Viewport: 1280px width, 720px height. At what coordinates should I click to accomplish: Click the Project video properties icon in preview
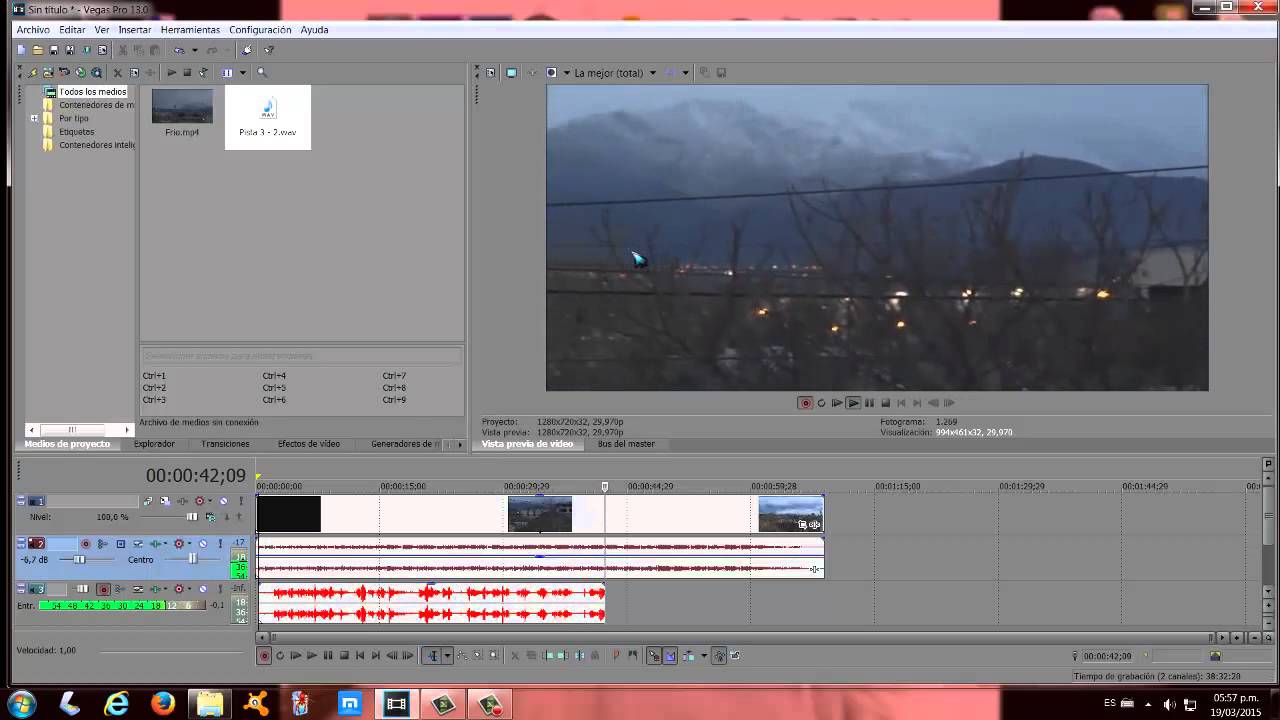[490, 73]
